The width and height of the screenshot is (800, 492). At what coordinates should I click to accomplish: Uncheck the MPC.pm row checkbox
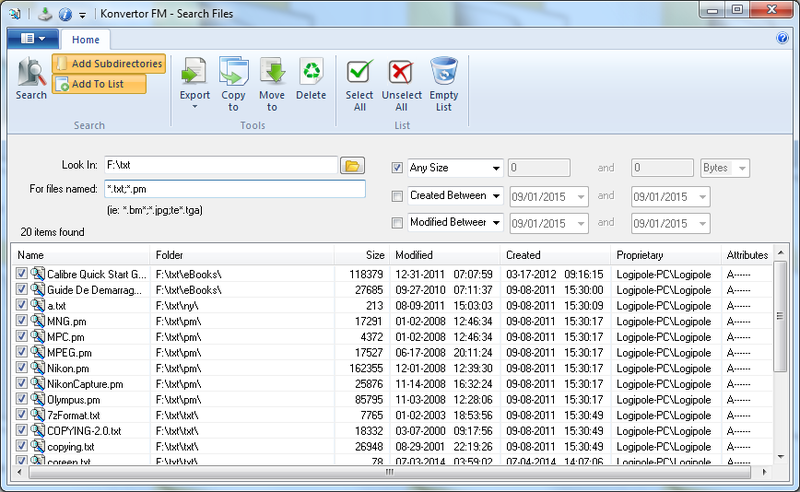pos(21,336)
